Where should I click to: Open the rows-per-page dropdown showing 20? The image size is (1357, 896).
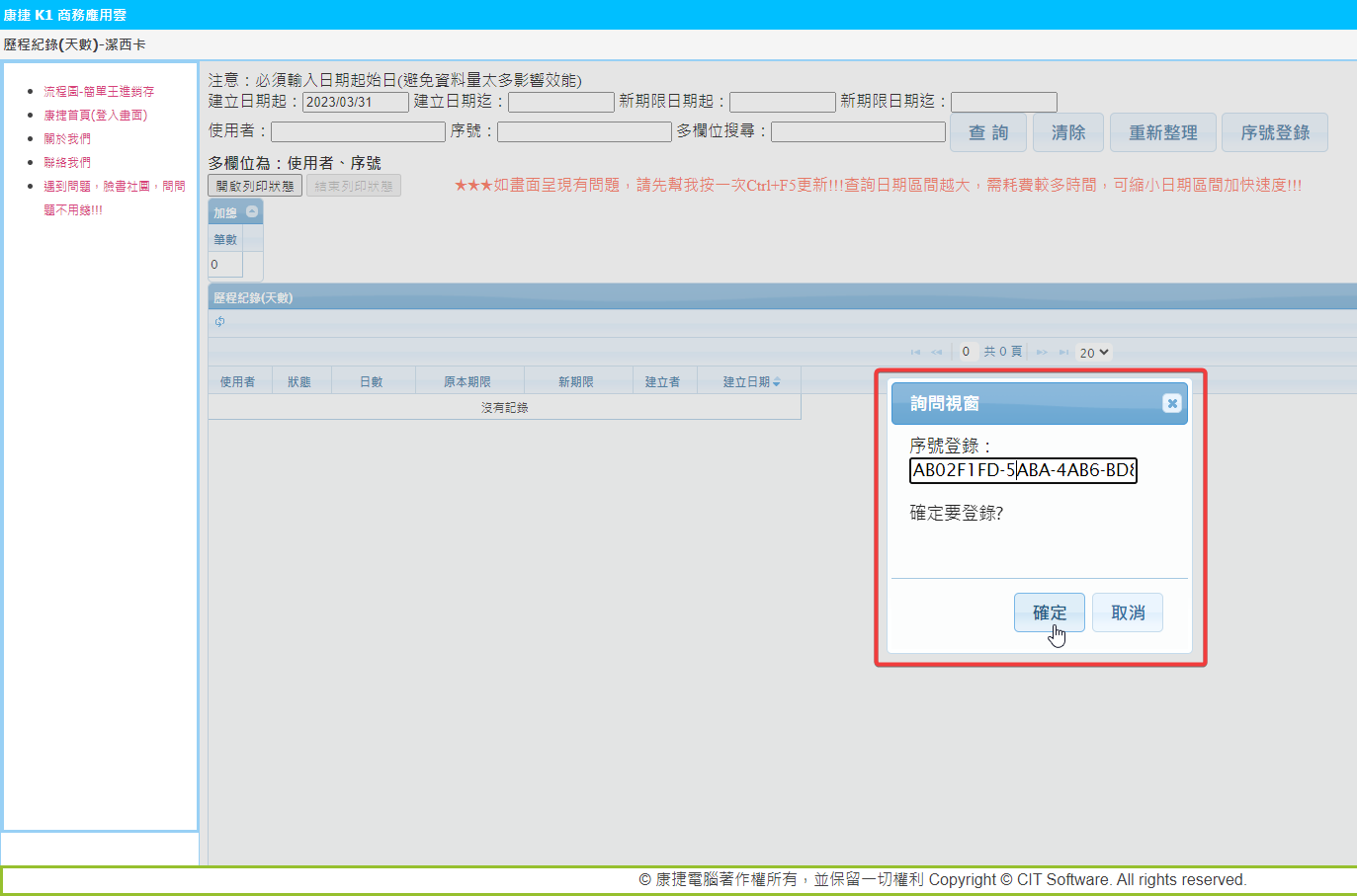[x=1094, y=353]
